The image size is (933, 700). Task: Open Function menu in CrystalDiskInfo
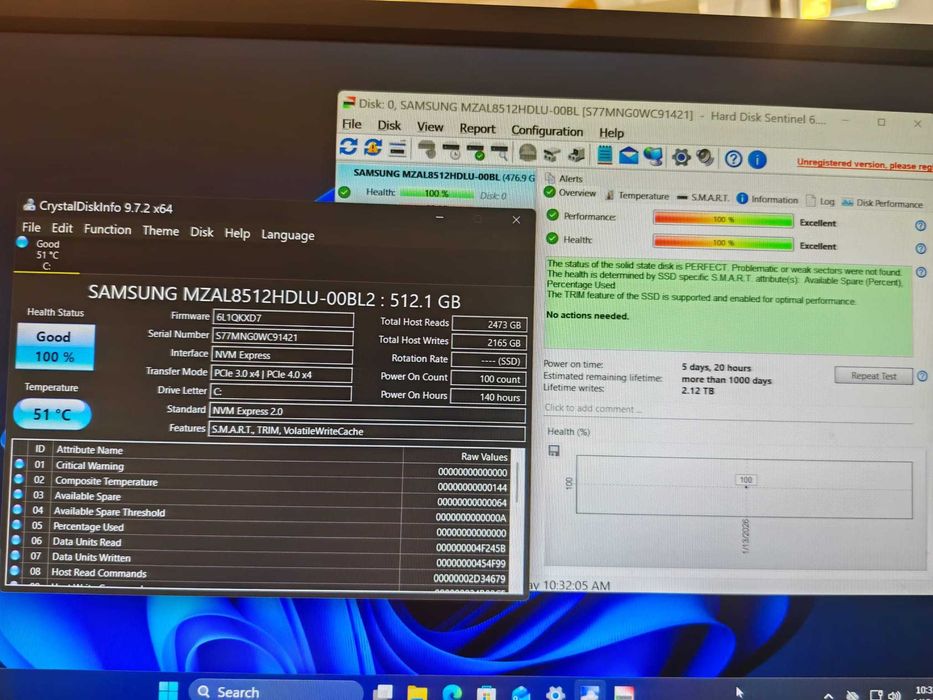point(107,229)
